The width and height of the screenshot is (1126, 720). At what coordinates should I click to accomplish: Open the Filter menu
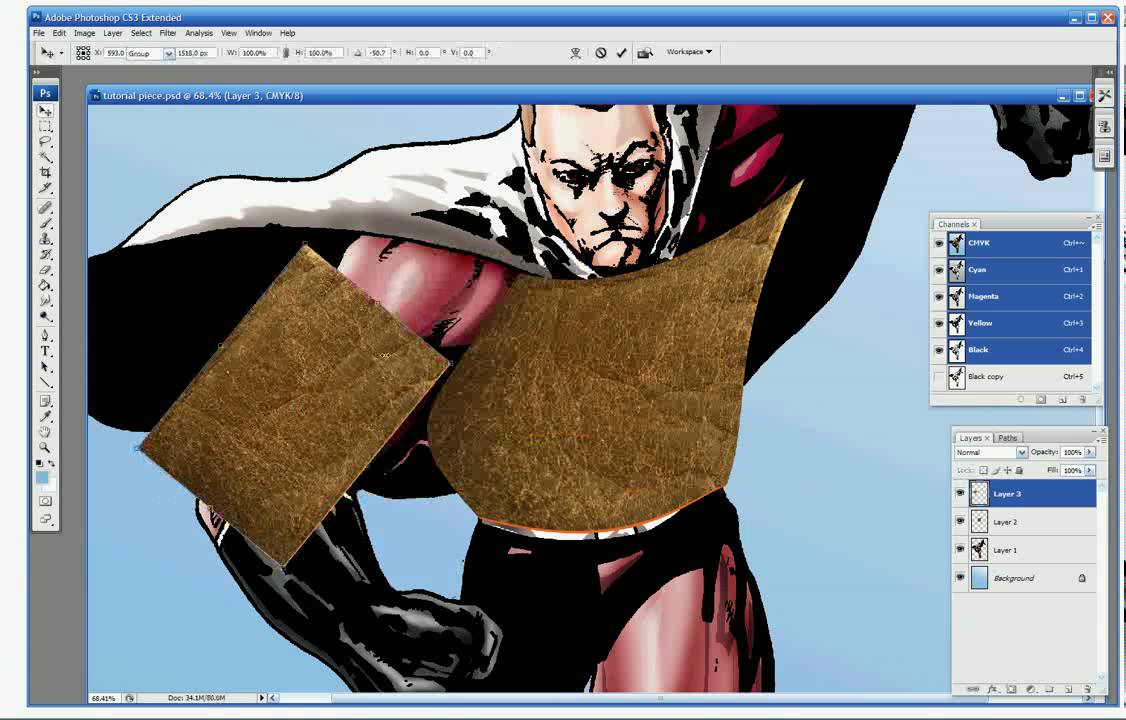tap(168, 33)
